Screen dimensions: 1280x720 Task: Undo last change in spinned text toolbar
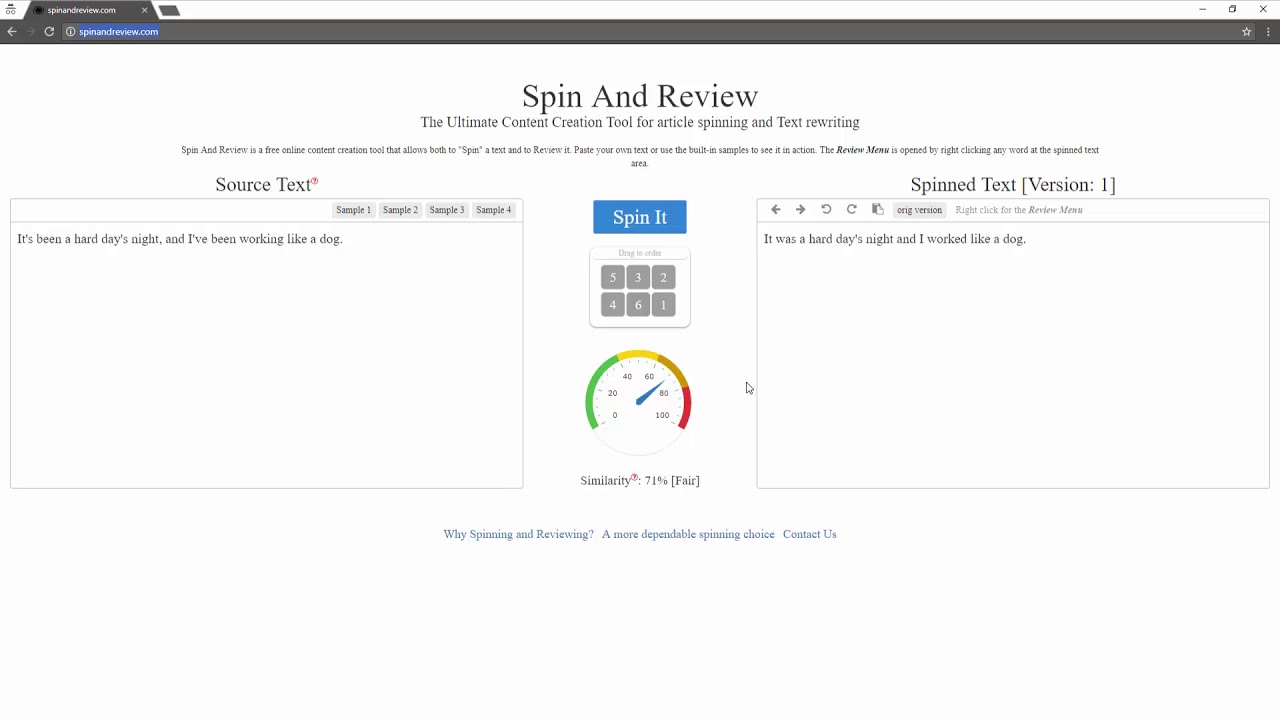(826, 210)
